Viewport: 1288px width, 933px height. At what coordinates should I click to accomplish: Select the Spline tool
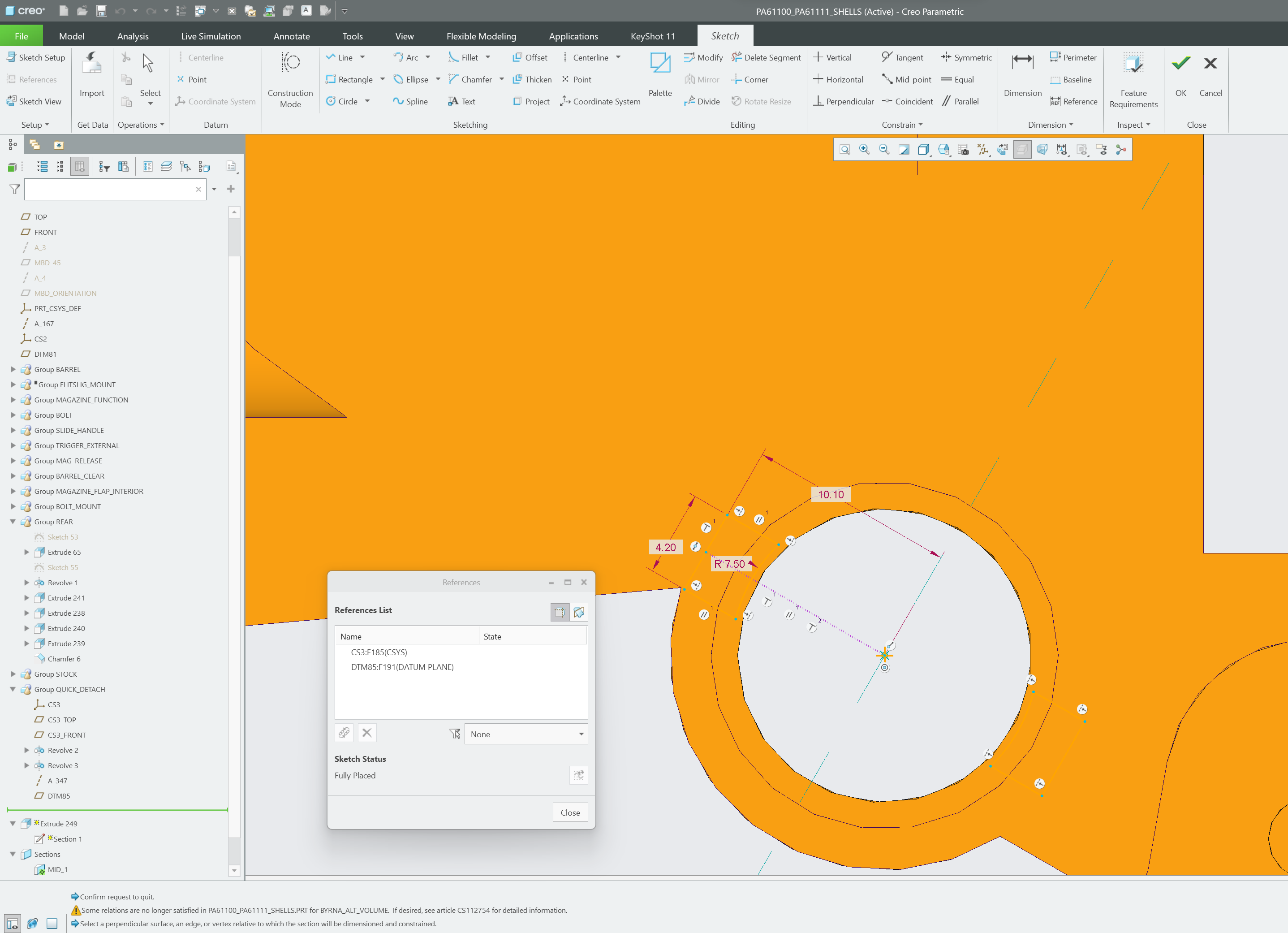(x=411, y=101)
